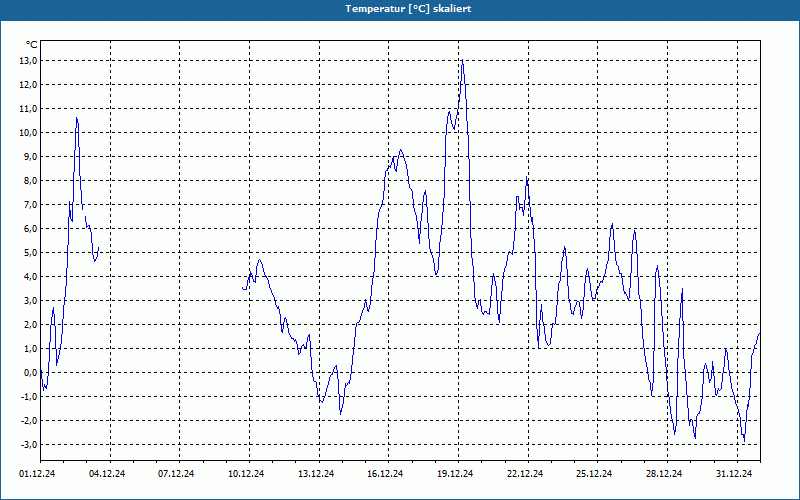Click the 13.12.24 date label
The width and height of the screenshot is (800, 500).
point(316,474)
